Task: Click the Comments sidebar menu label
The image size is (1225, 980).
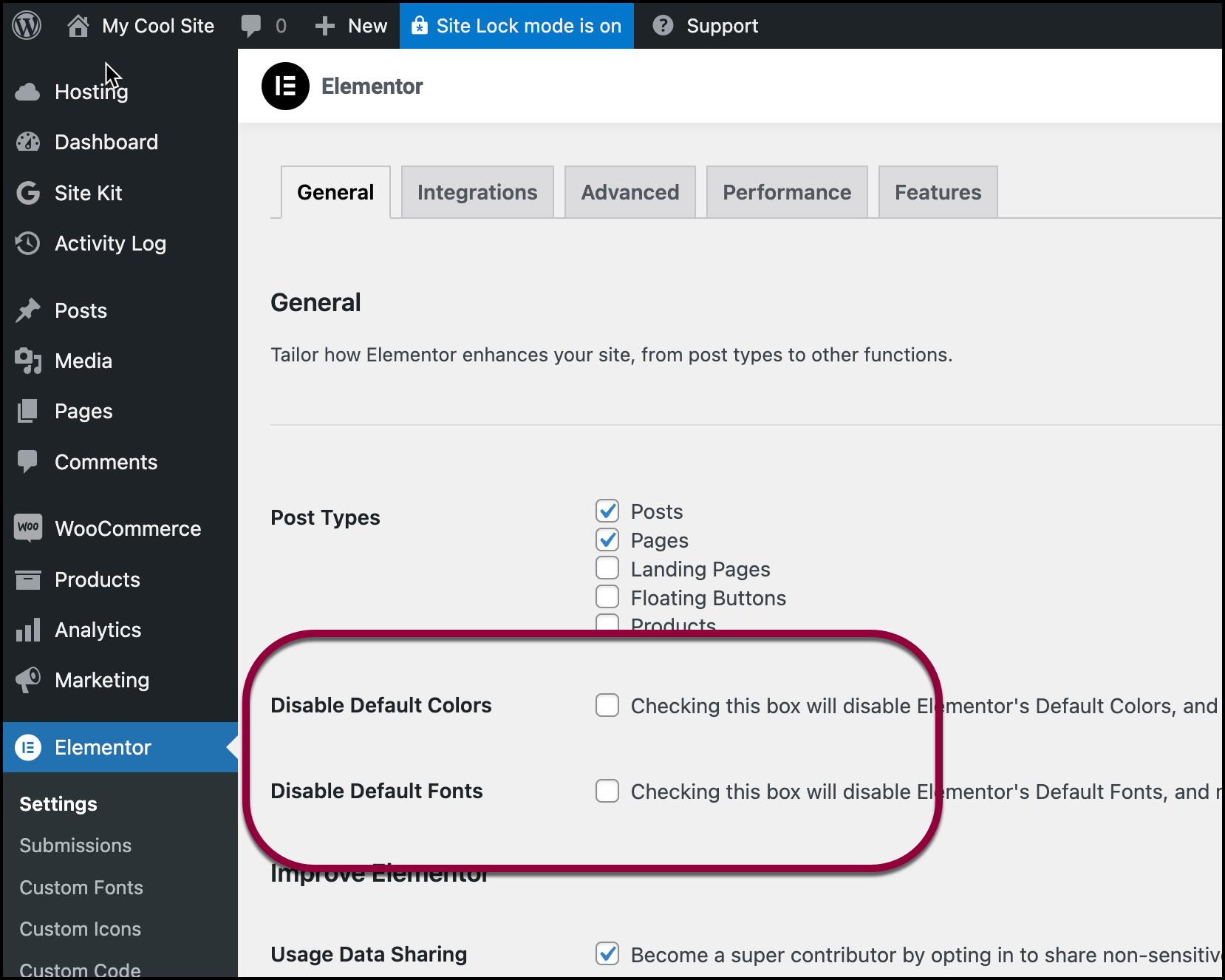Action: pyautogui.click(x=106, y=462)
